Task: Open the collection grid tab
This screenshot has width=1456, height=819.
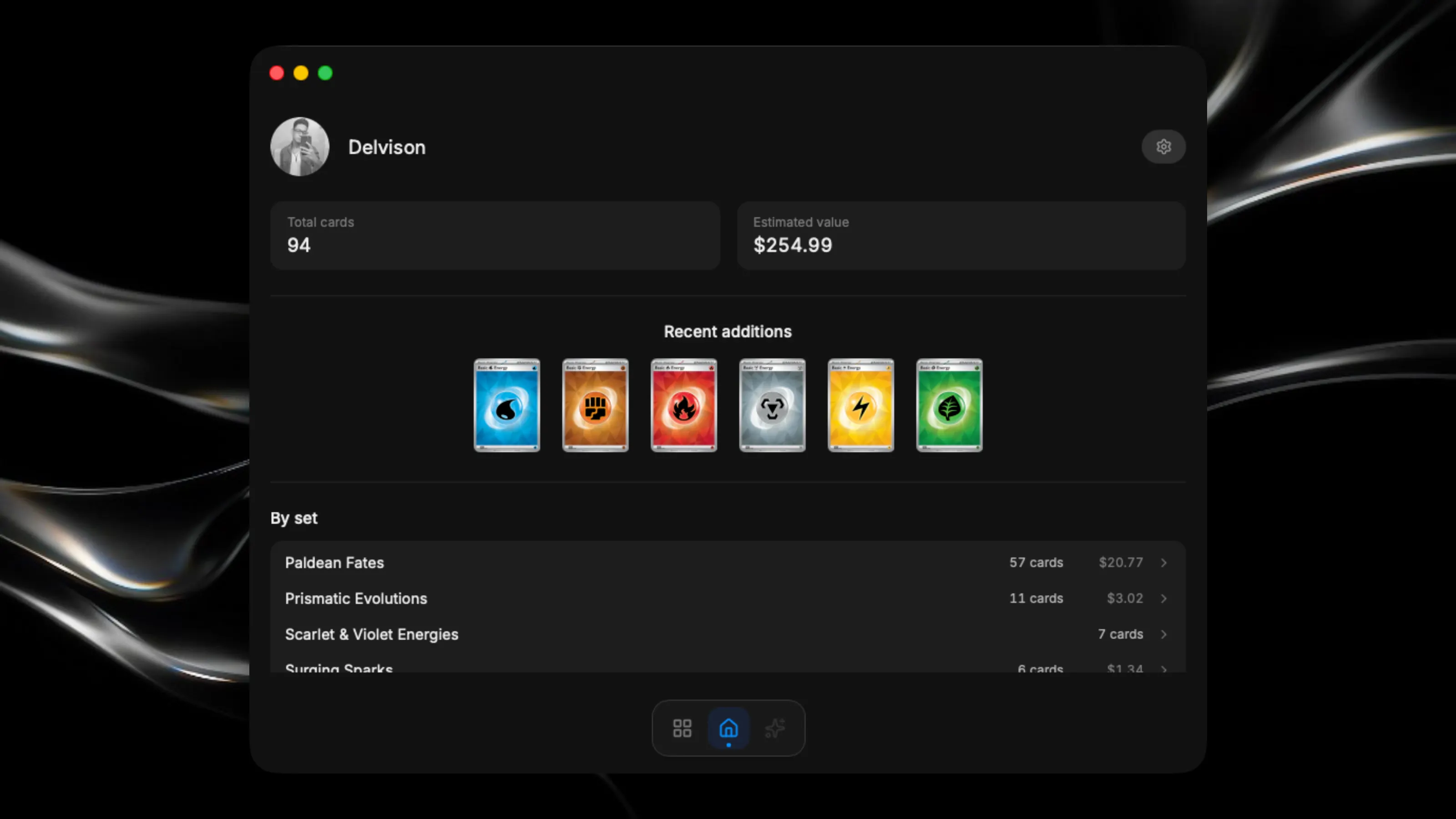Action: pyautogui.click(x=682, y=728)
